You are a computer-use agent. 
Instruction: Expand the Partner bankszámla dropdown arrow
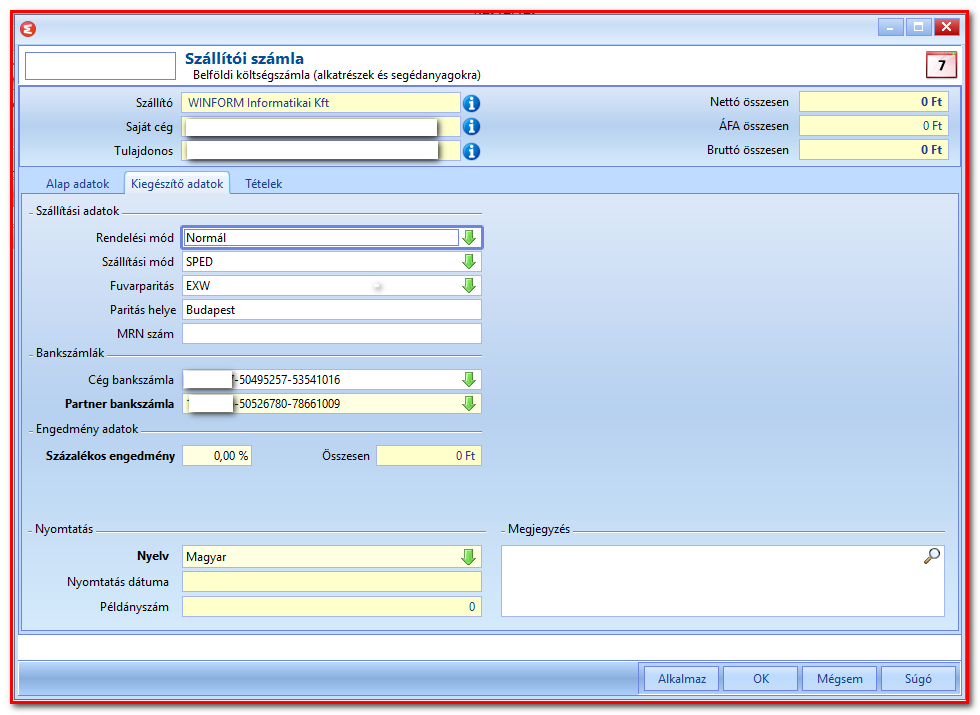pyautogui.click(x=469, y=404)
